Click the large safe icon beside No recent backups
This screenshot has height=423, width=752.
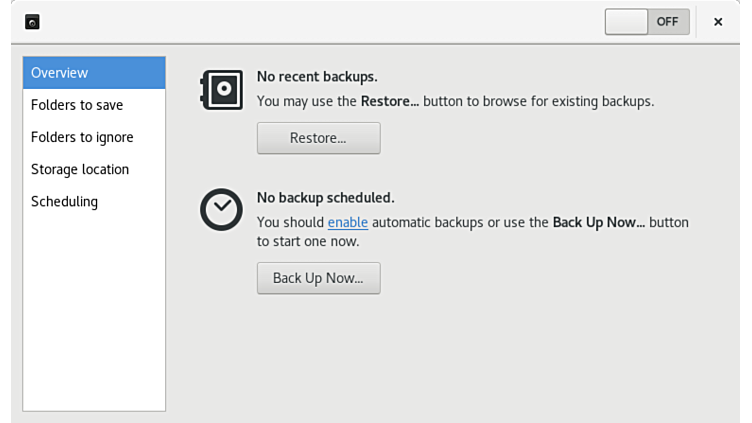tap(221, 90)
